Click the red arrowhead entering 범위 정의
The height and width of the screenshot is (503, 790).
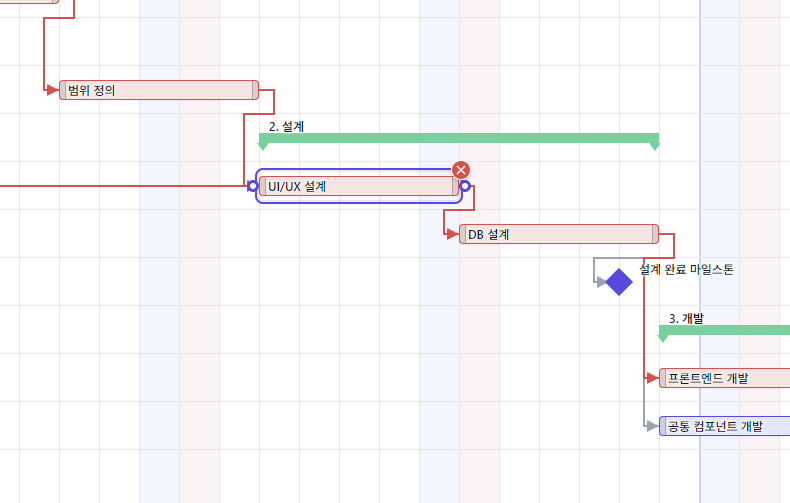point(52,90)
